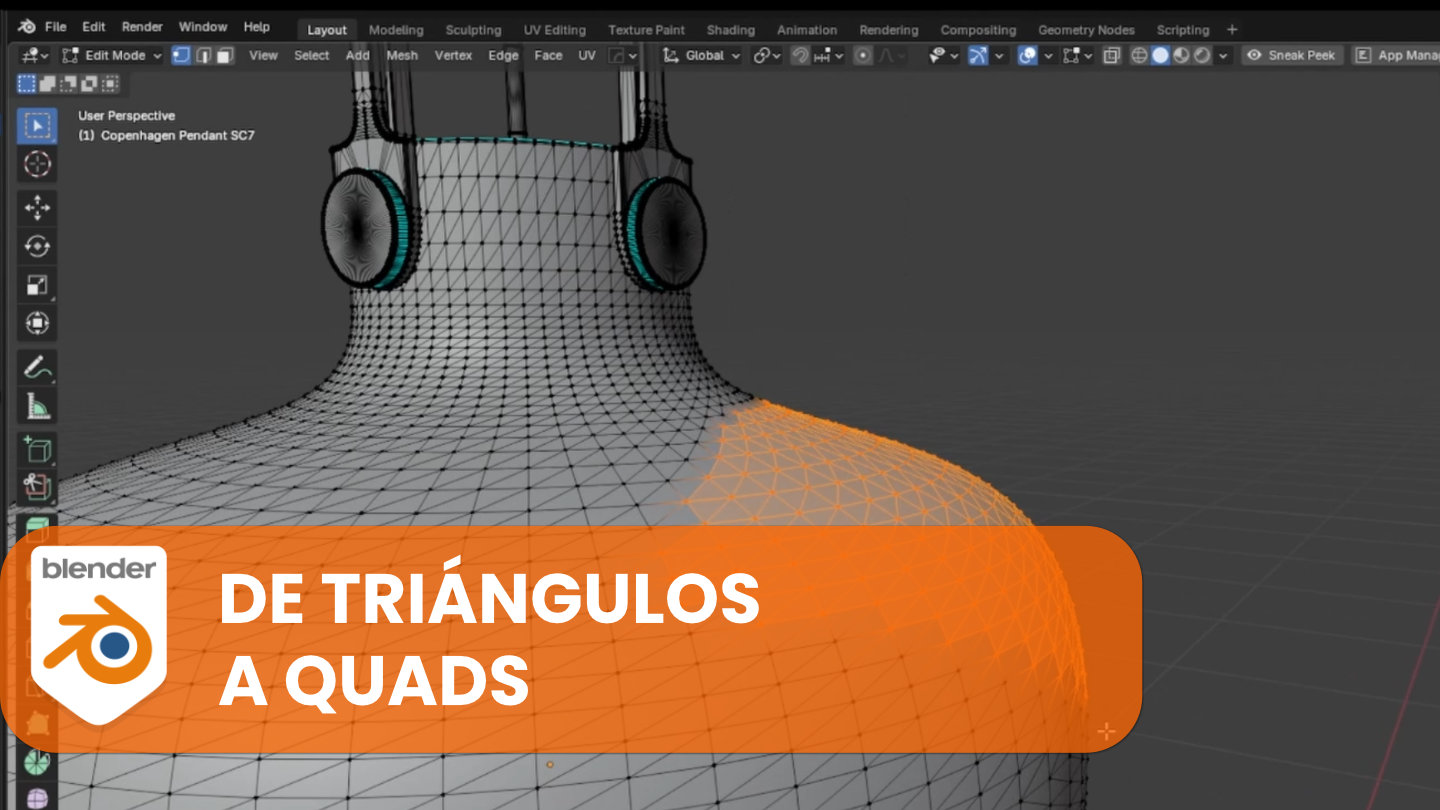1440x810 pixels.
Task: Open the editor type dropdown
Action: [35, 56]
